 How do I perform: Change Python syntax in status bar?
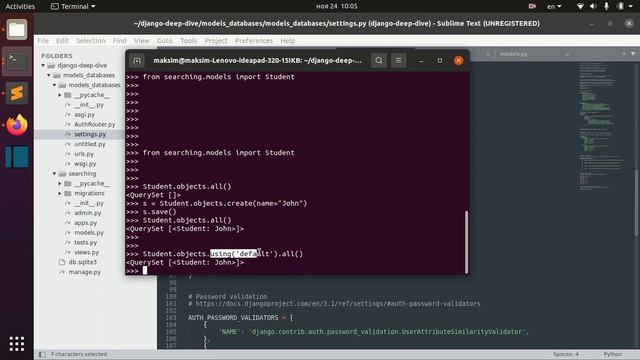(x=613, y=354)
